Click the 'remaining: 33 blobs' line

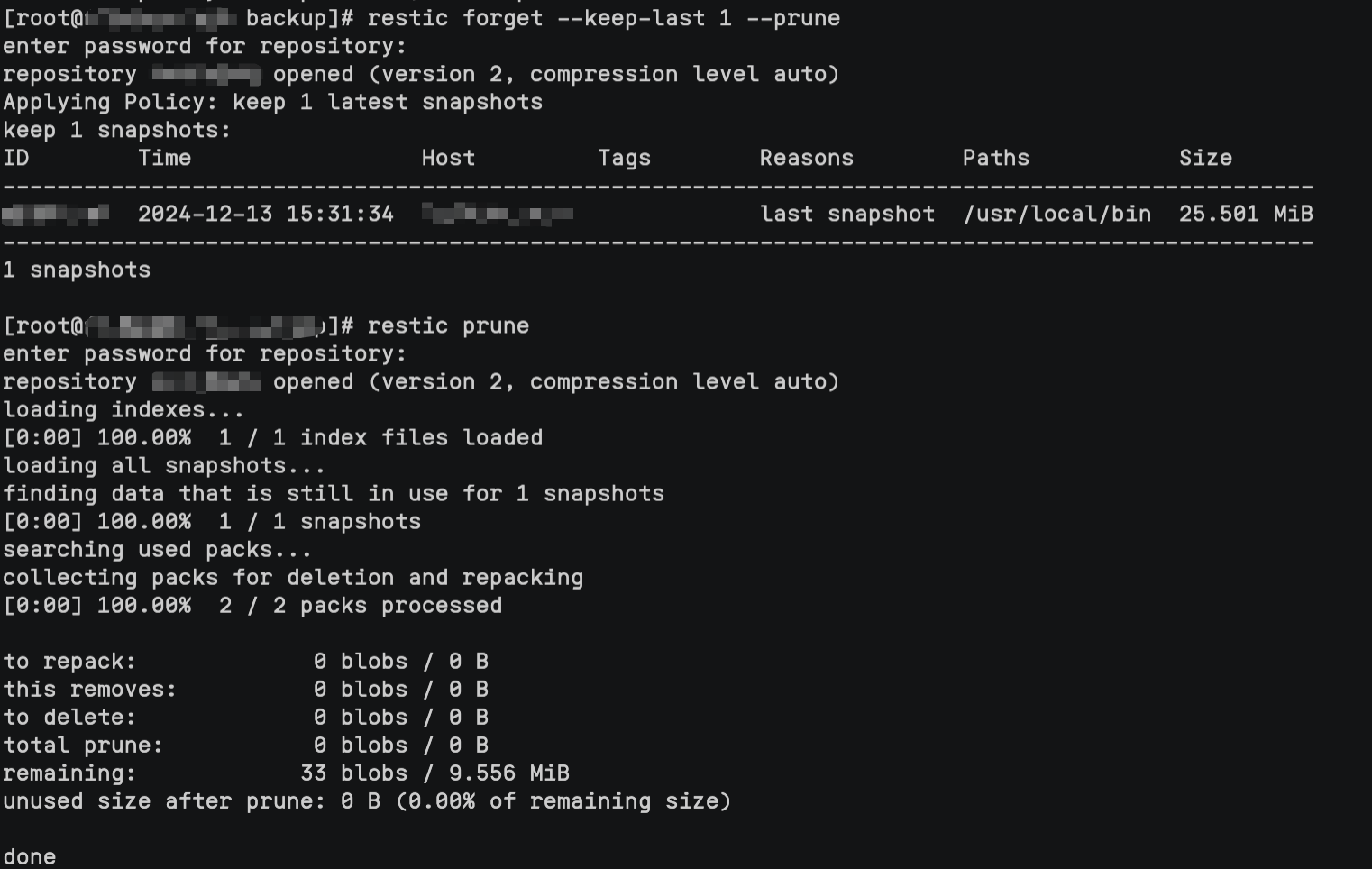point(286,773)
